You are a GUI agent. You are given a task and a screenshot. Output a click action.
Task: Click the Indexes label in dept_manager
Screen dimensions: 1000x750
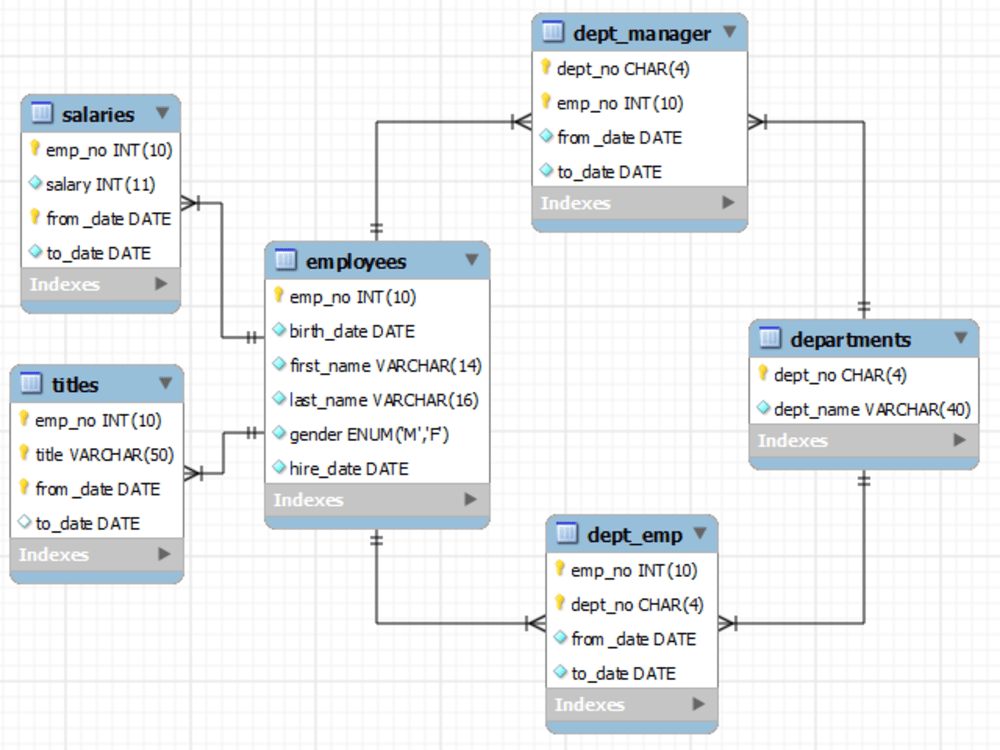coord(576,203)
